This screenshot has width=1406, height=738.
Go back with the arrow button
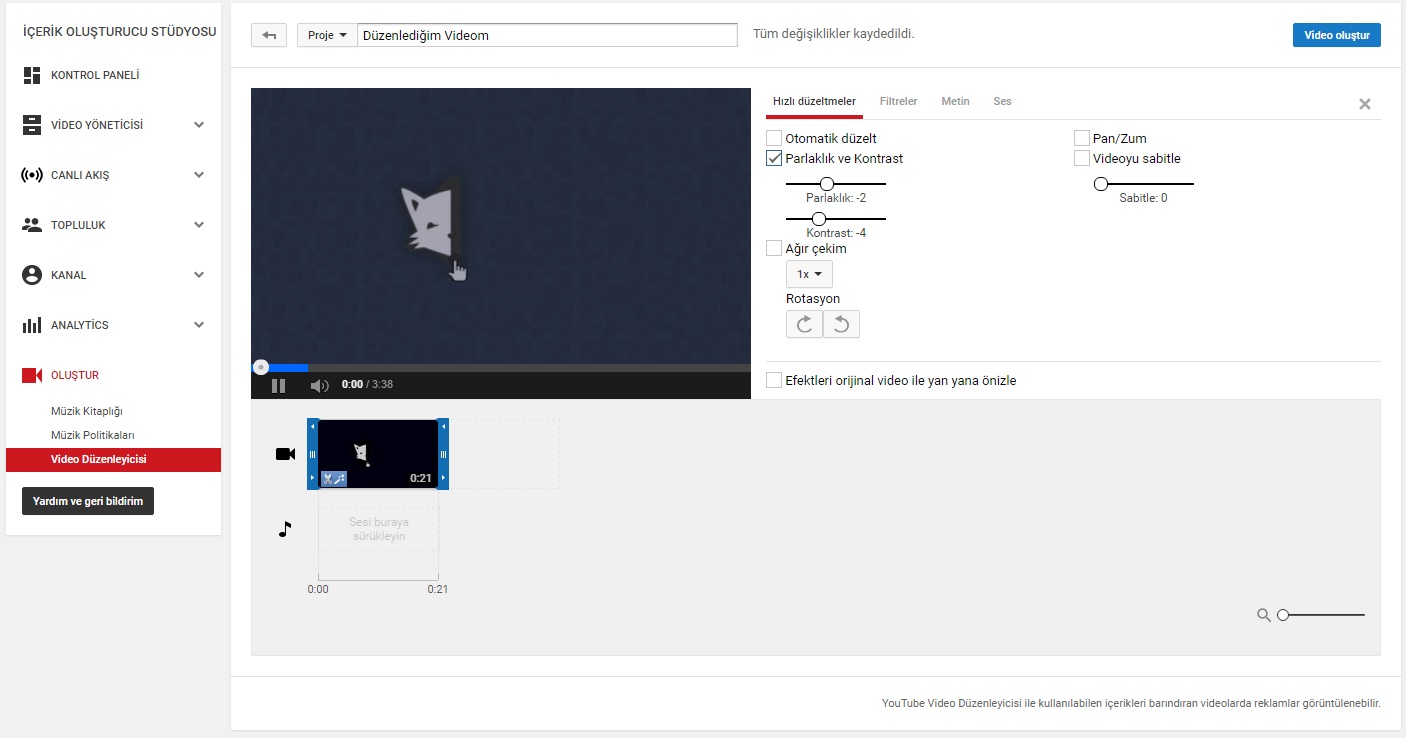269,35
